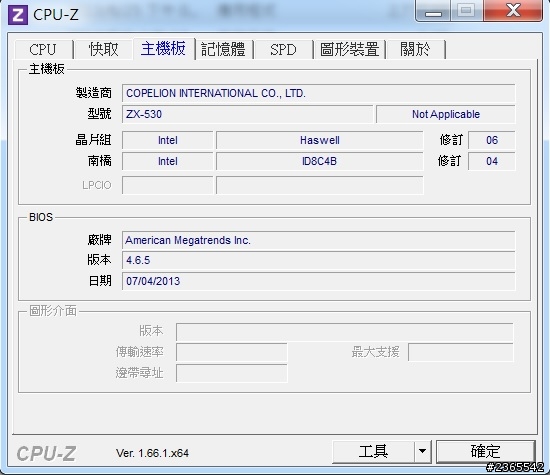Click the 邊帶尋址 field

click(x=232, y=373)
